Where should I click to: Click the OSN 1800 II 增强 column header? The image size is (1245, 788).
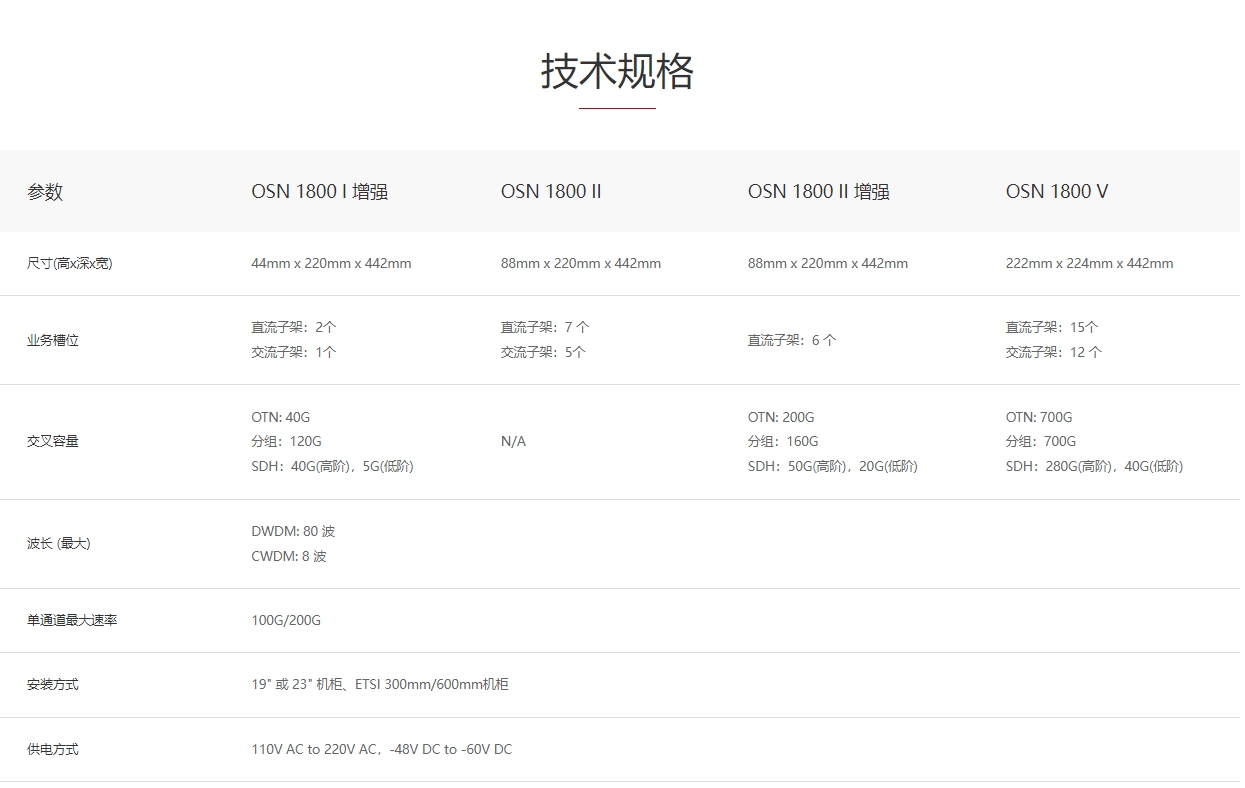click(818, 192)
